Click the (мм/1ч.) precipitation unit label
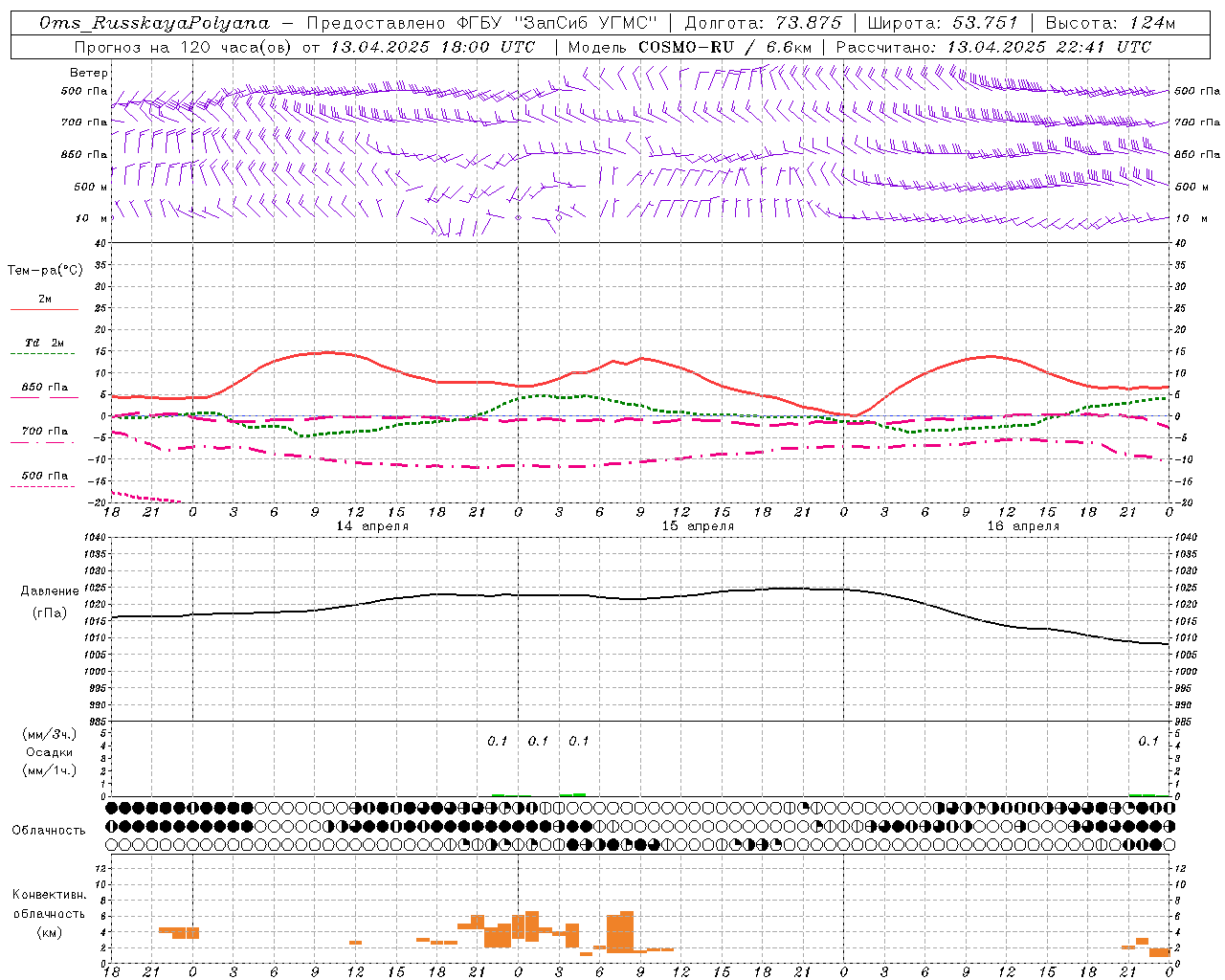This screenshot has width=1225, height=980. (50, 770)
